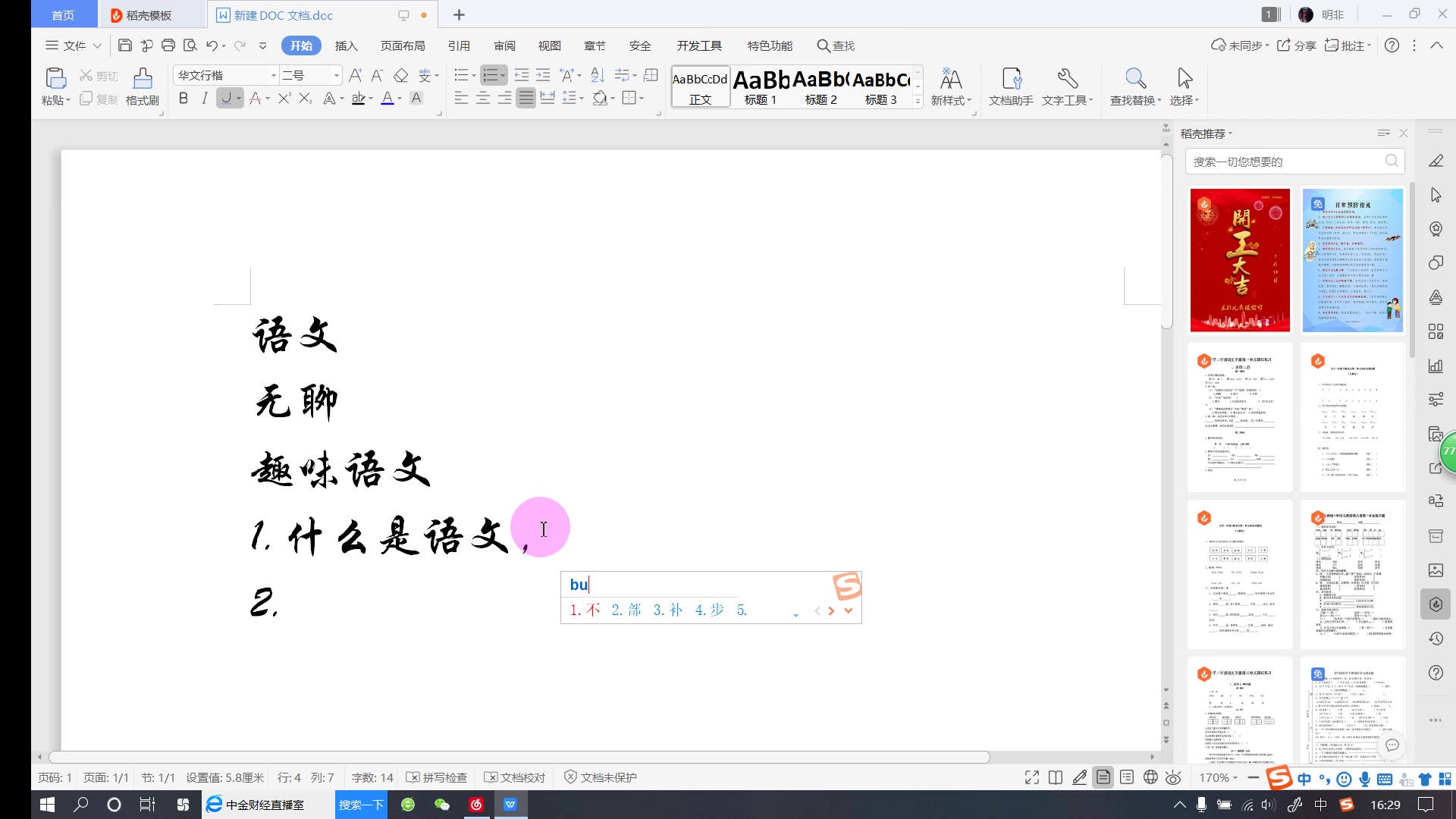The width and height of the screenshot is (1456, 819).
Task: Switch to the 插入 ribbon tab
Action: point(346,45)
